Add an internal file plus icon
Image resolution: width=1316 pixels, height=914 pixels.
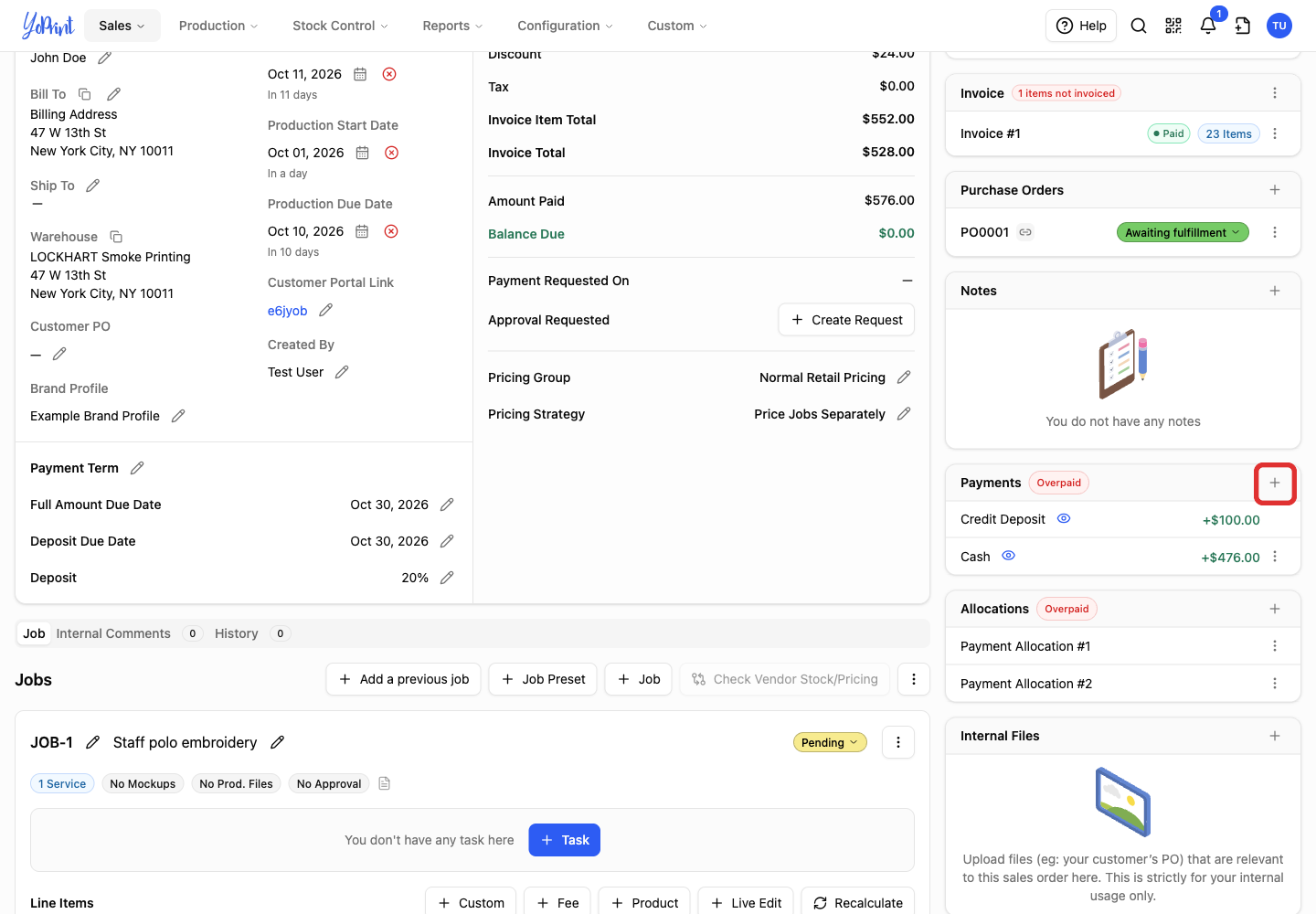(x=1275, y=736)
